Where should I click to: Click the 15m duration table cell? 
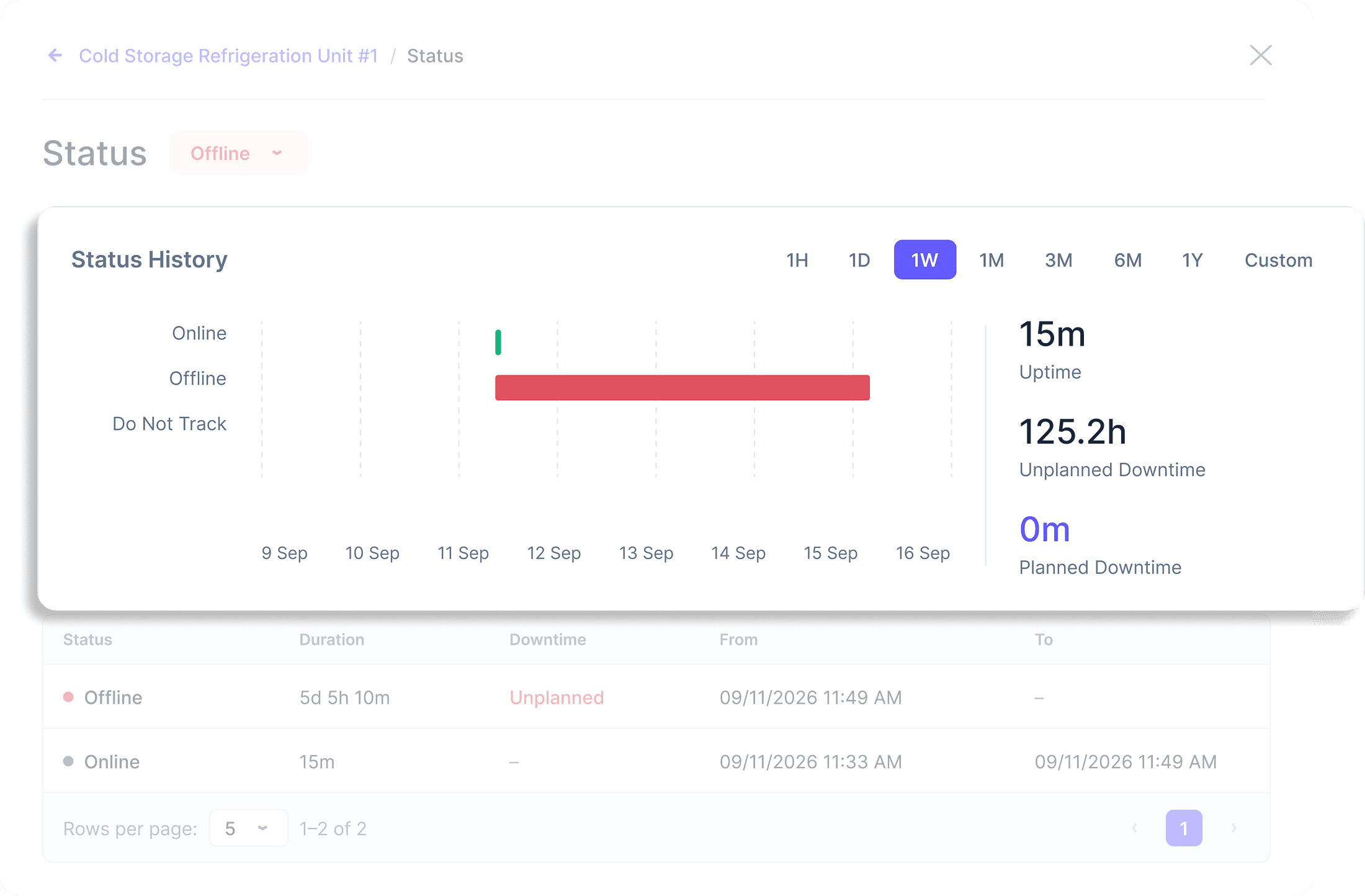coord(316,761)
